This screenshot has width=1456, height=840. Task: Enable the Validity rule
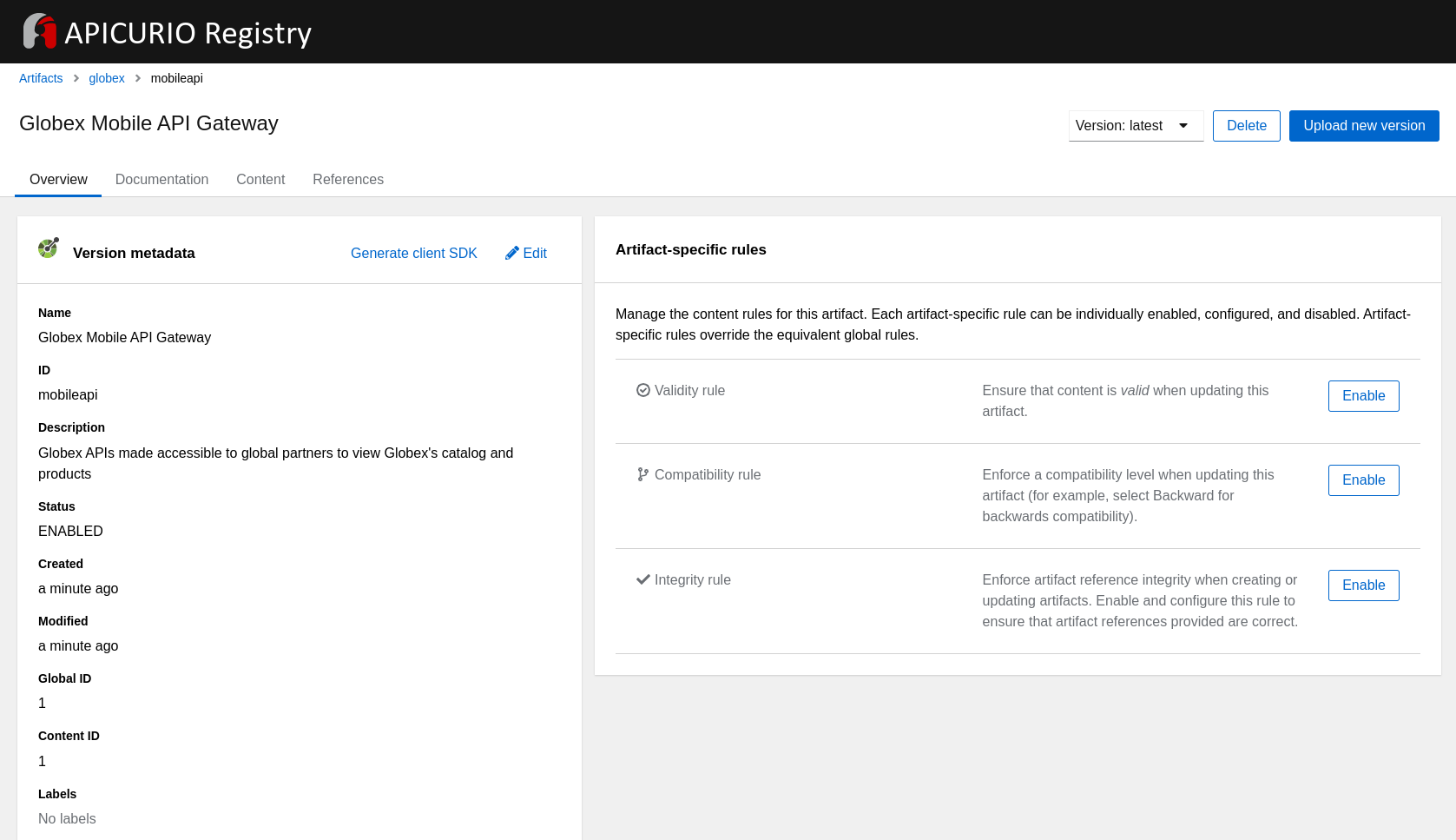coord(1363,396)
